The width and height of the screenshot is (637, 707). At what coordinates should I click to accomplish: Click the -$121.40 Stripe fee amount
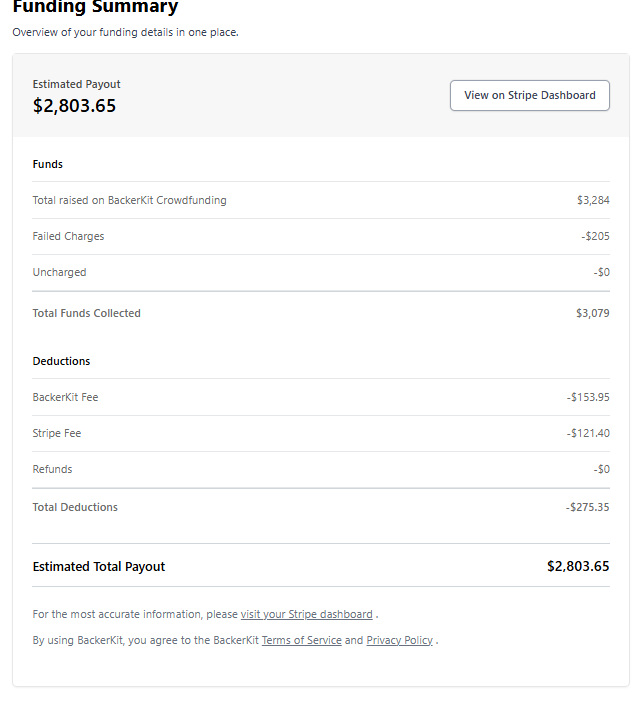tap(588, 433)
